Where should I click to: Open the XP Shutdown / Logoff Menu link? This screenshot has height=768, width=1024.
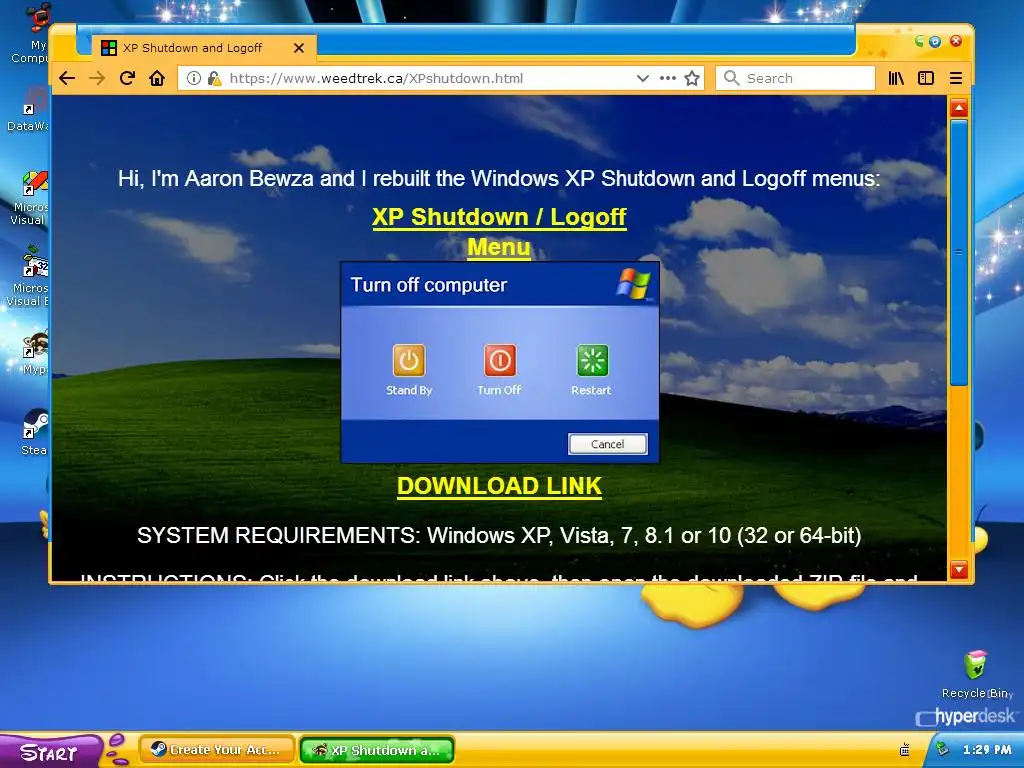click(499, 232)
